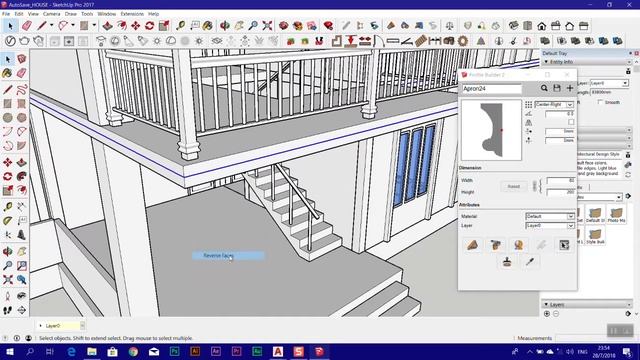Image resolution: width=640 pixels, height=360 pixels.
Task: Open File Explorer from the taskbar
Action: point(92,351)
